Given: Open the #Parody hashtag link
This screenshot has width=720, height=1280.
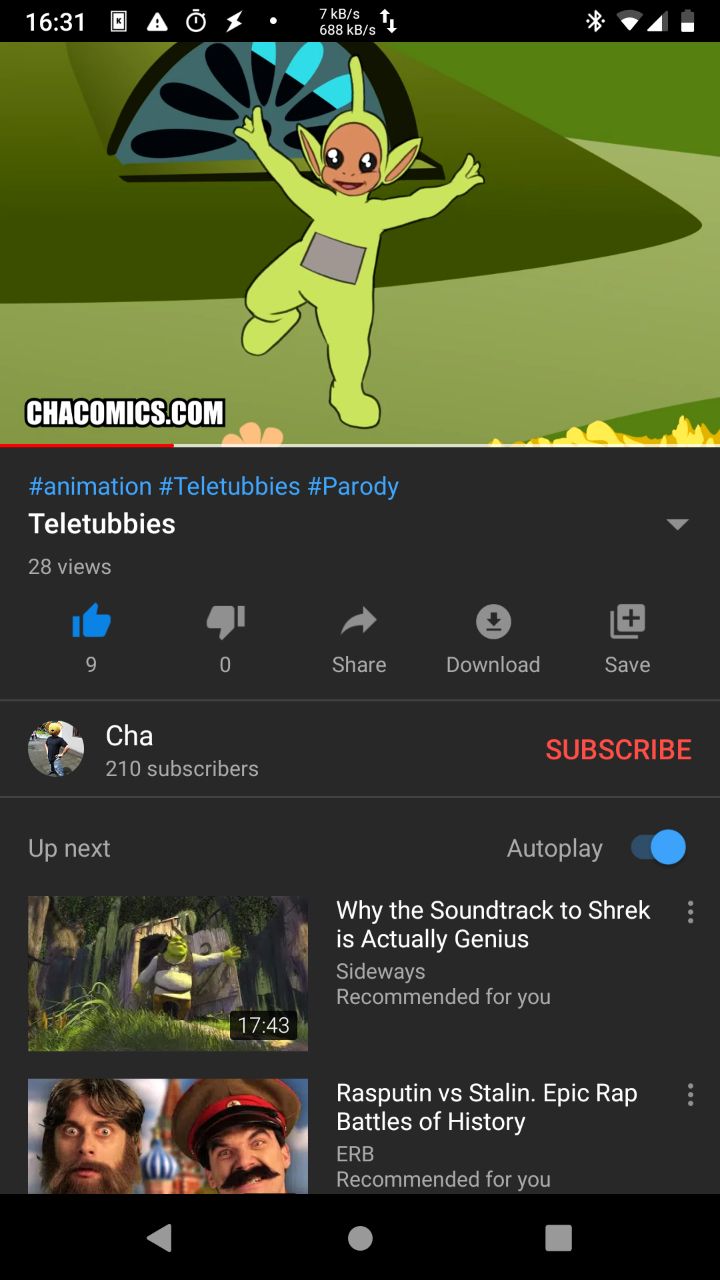Looking at the screenshot, I should (353, 486).
